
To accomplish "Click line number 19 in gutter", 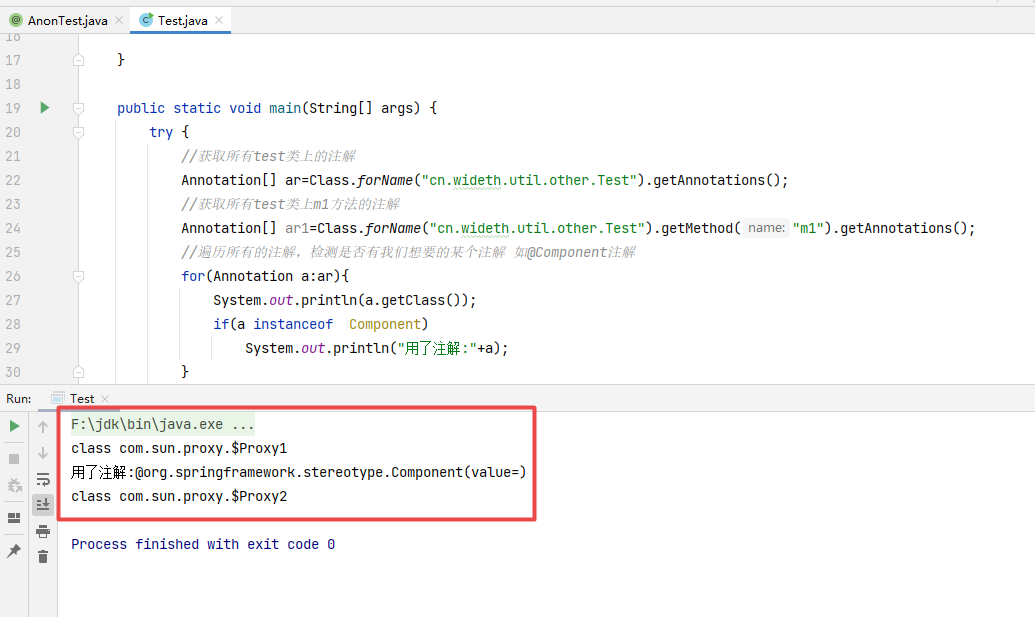I will tap(13, 108).
